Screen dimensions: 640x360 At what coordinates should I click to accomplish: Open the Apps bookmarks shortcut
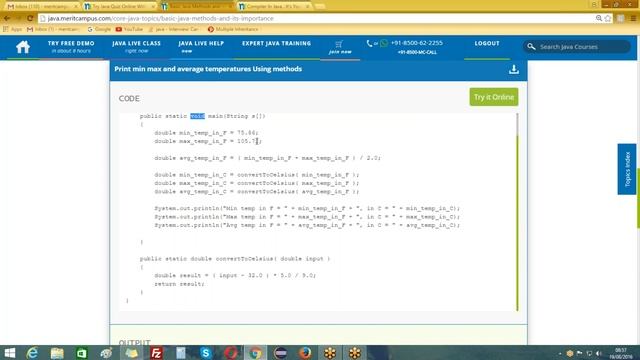(x=12, y=29)
